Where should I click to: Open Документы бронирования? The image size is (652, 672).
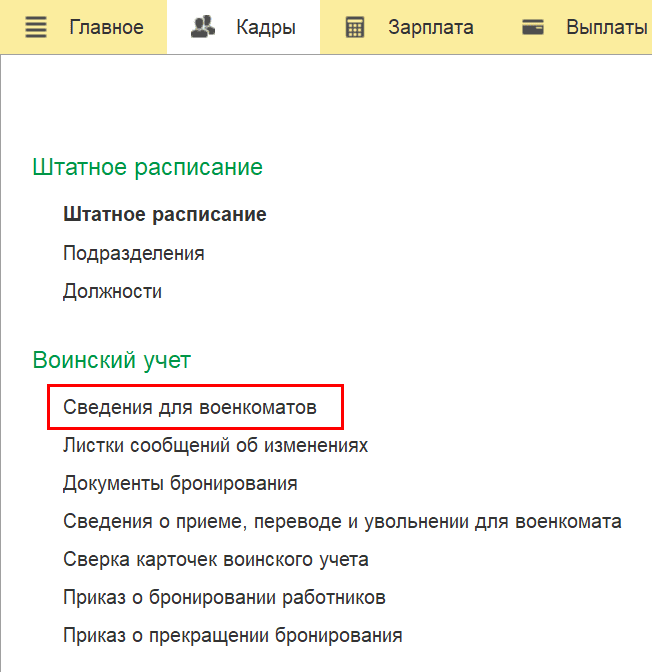[x=180, y=483]
